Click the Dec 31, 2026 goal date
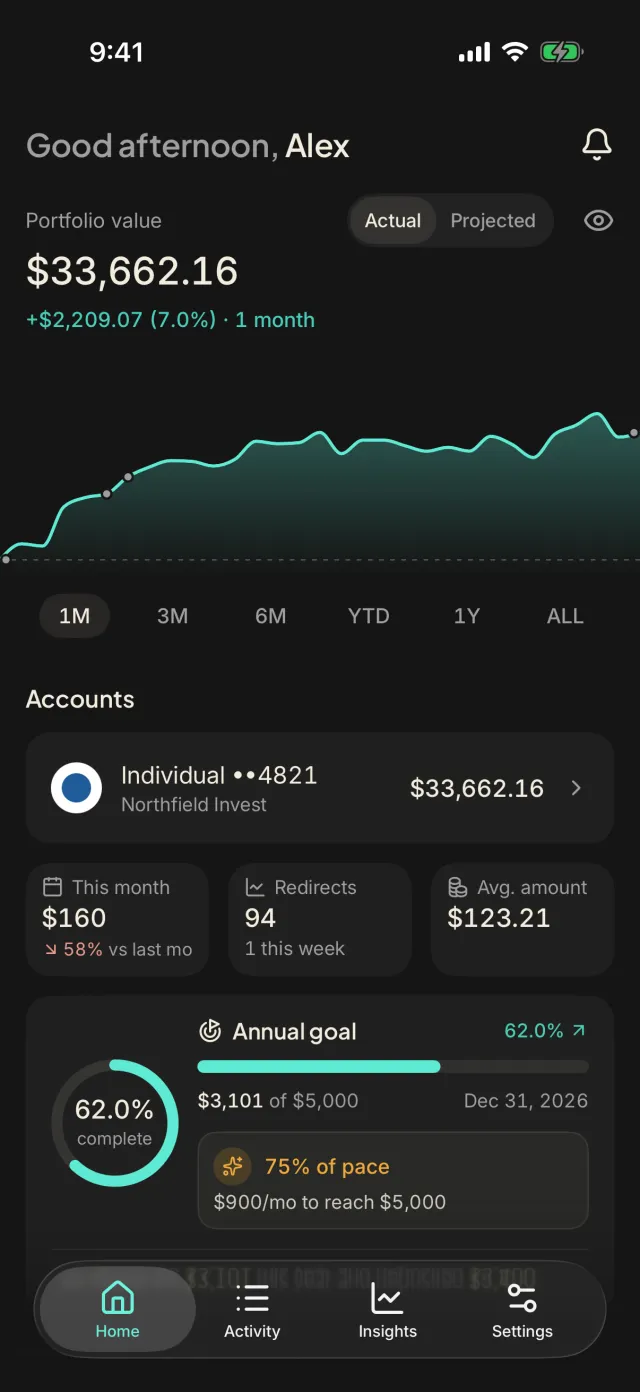This screenshot has width=640, height=1392. (x=526, y=1101)
